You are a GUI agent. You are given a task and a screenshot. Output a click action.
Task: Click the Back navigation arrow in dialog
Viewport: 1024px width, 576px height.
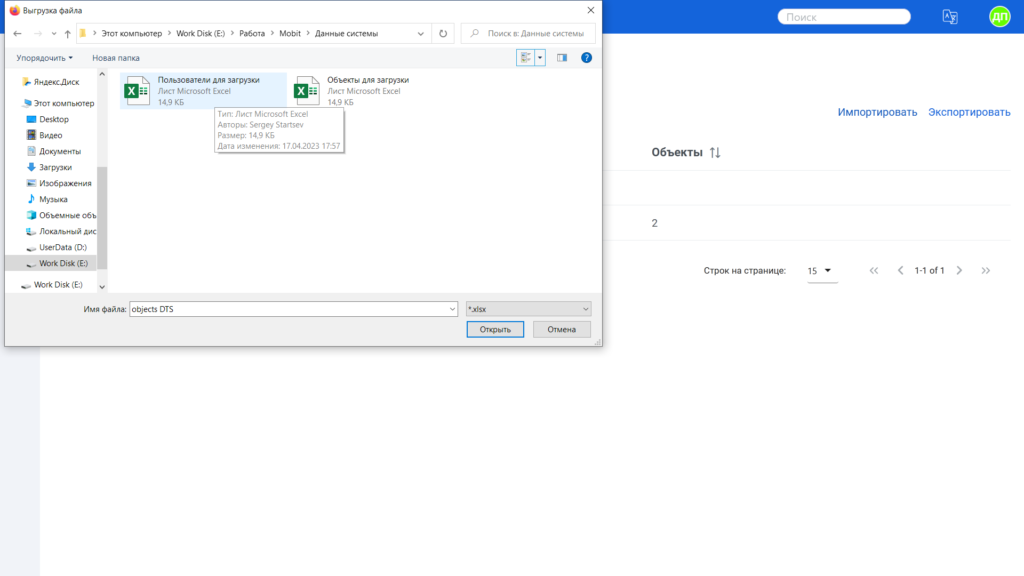(18, 33)
